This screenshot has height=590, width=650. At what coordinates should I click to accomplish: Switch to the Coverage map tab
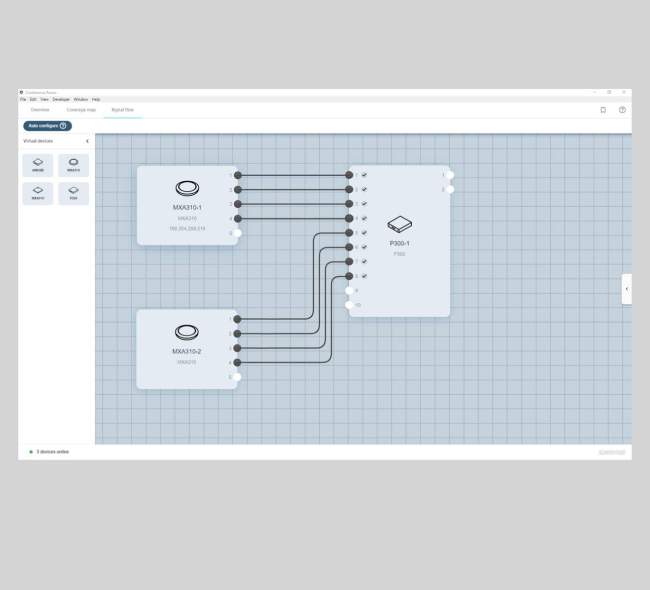point(81,110)
